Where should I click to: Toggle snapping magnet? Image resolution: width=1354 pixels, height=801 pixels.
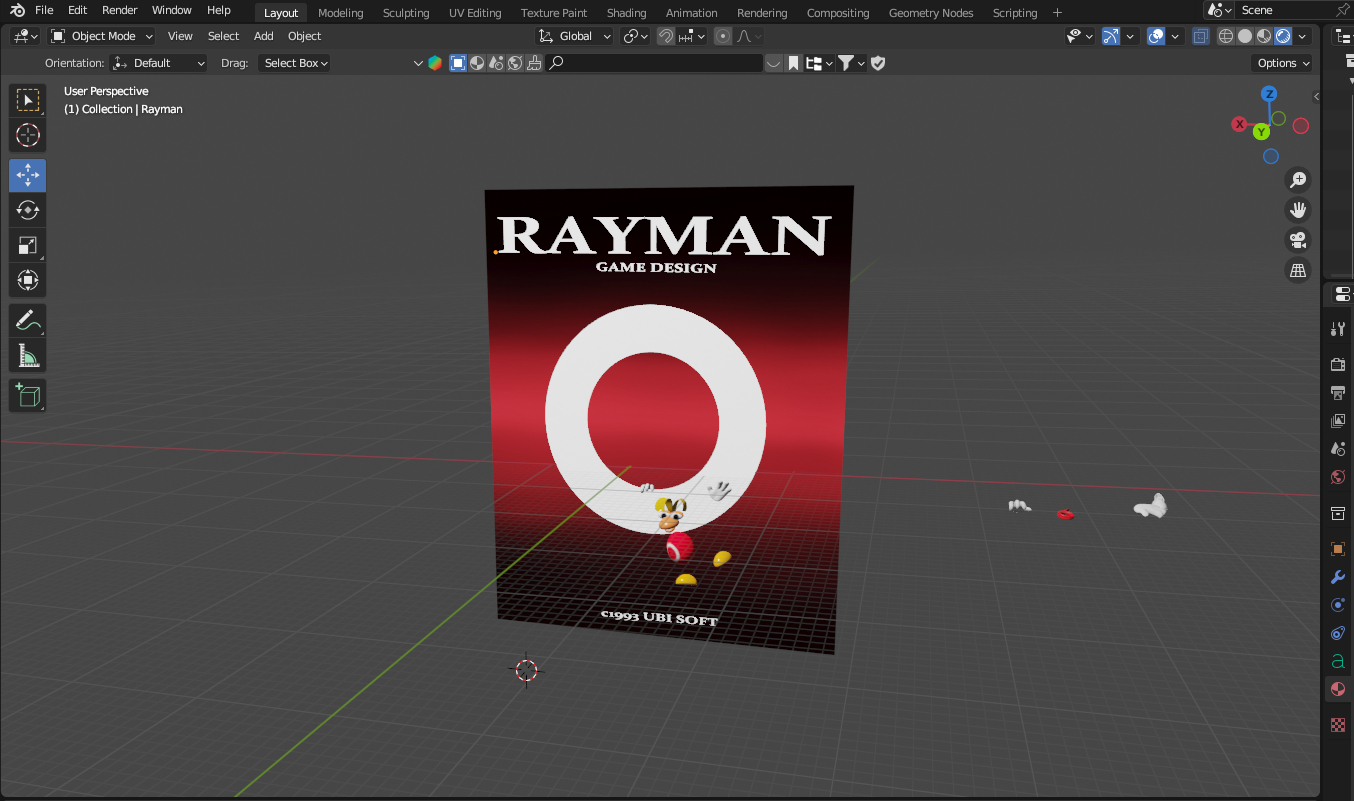(665, 36)
